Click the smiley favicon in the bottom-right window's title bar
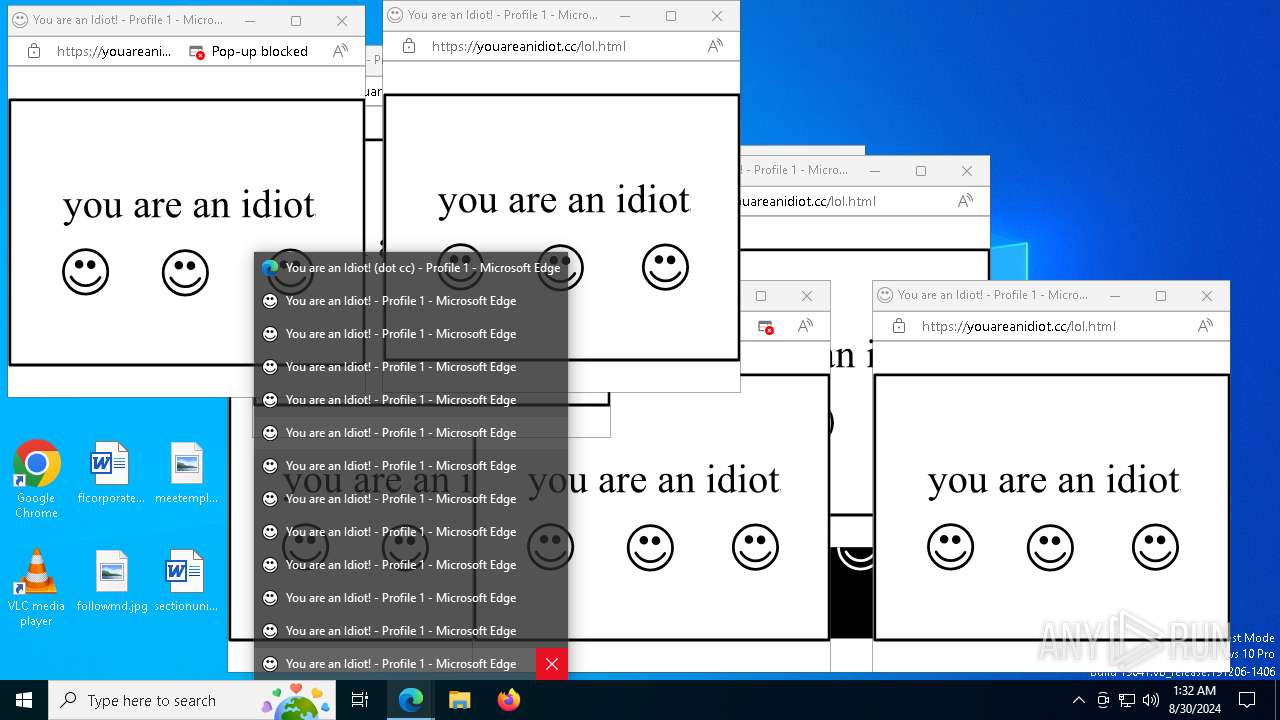Viewport: 1280px width, 720px height. (x=884, y=295)
